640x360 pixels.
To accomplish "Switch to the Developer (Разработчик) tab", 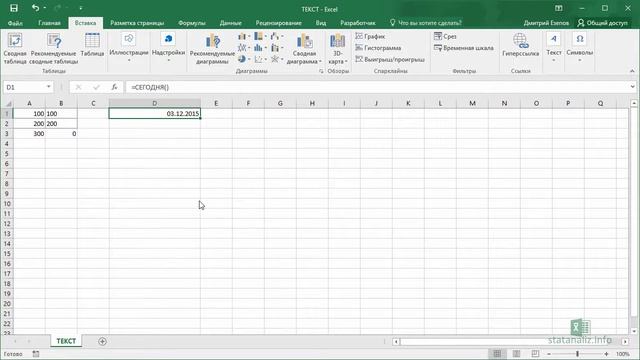I will 358,23.
